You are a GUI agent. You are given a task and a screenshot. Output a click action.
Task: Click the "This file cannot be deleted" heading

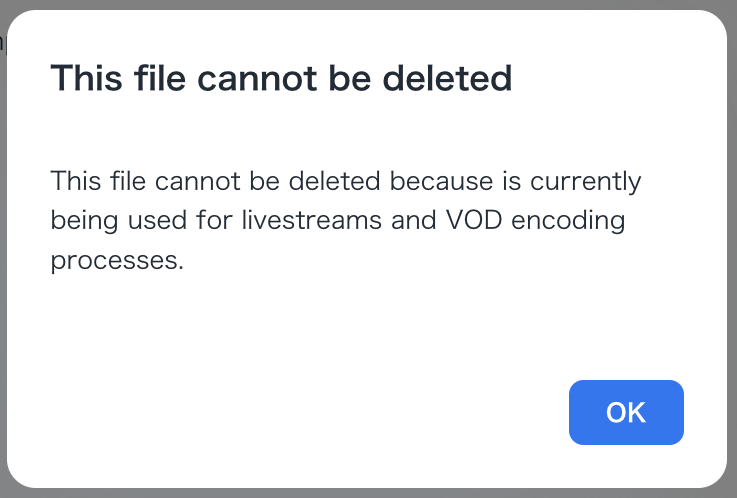[281, 78]
